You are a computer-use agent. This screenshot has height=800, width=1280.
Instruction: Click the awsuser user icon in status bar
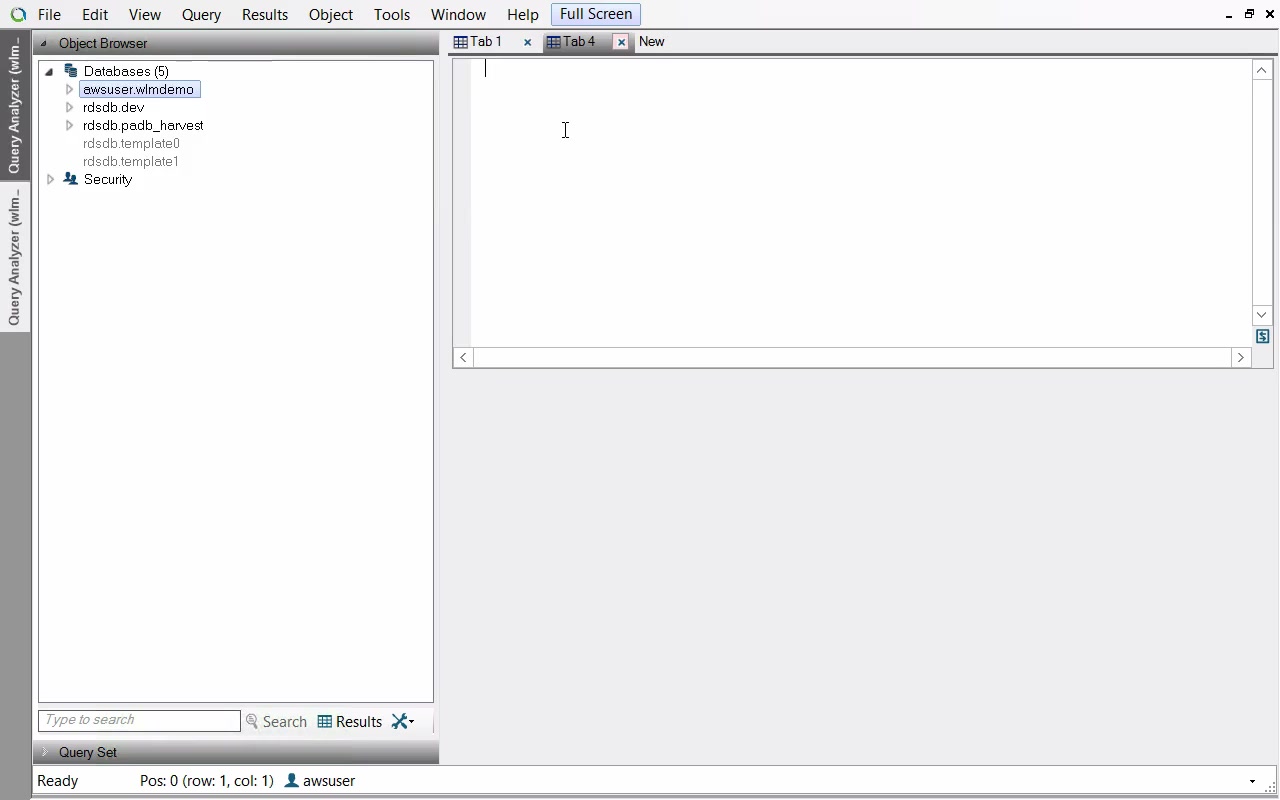(292, 780)
